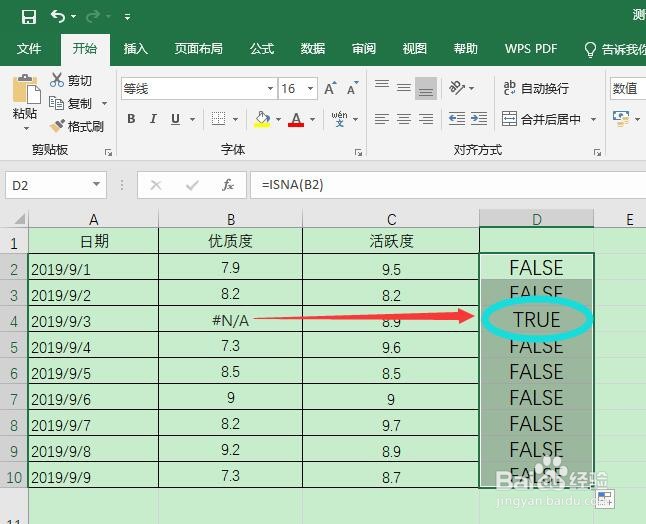
Task: Open the 剪贴板 dialog launcher
Action: [x=108, y=153]
